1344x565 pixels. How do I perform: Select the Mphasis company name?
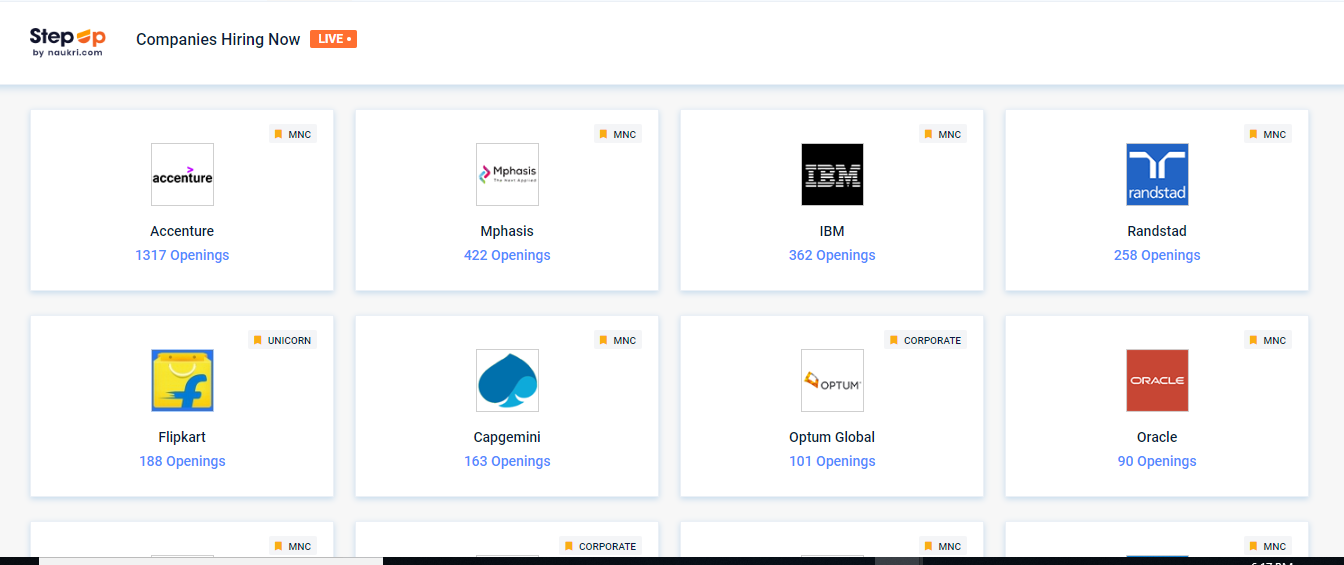point(507,231)
